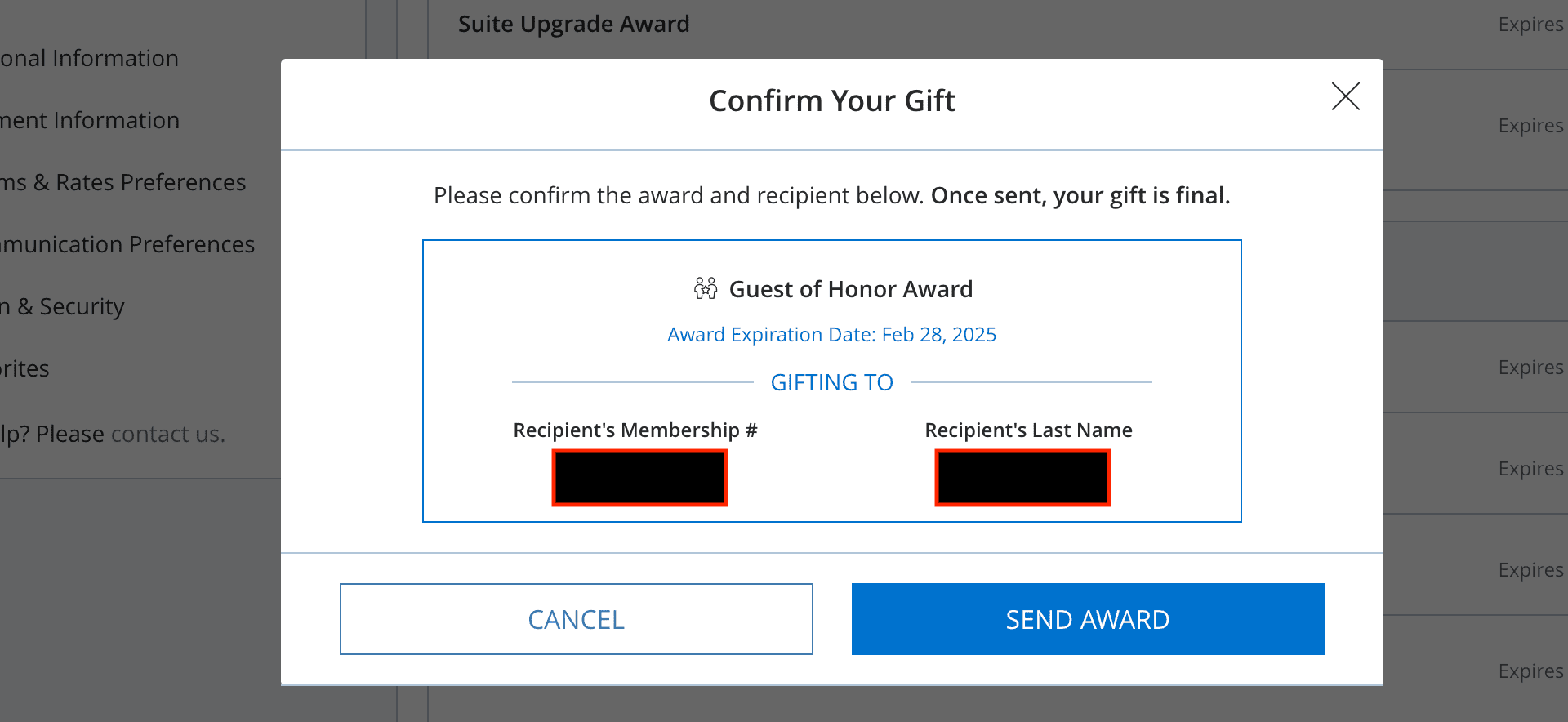The width and height of the screenshot is (1568, 722).
Task: Click the Recipient's Membership # label
Action: coord(635,430)
